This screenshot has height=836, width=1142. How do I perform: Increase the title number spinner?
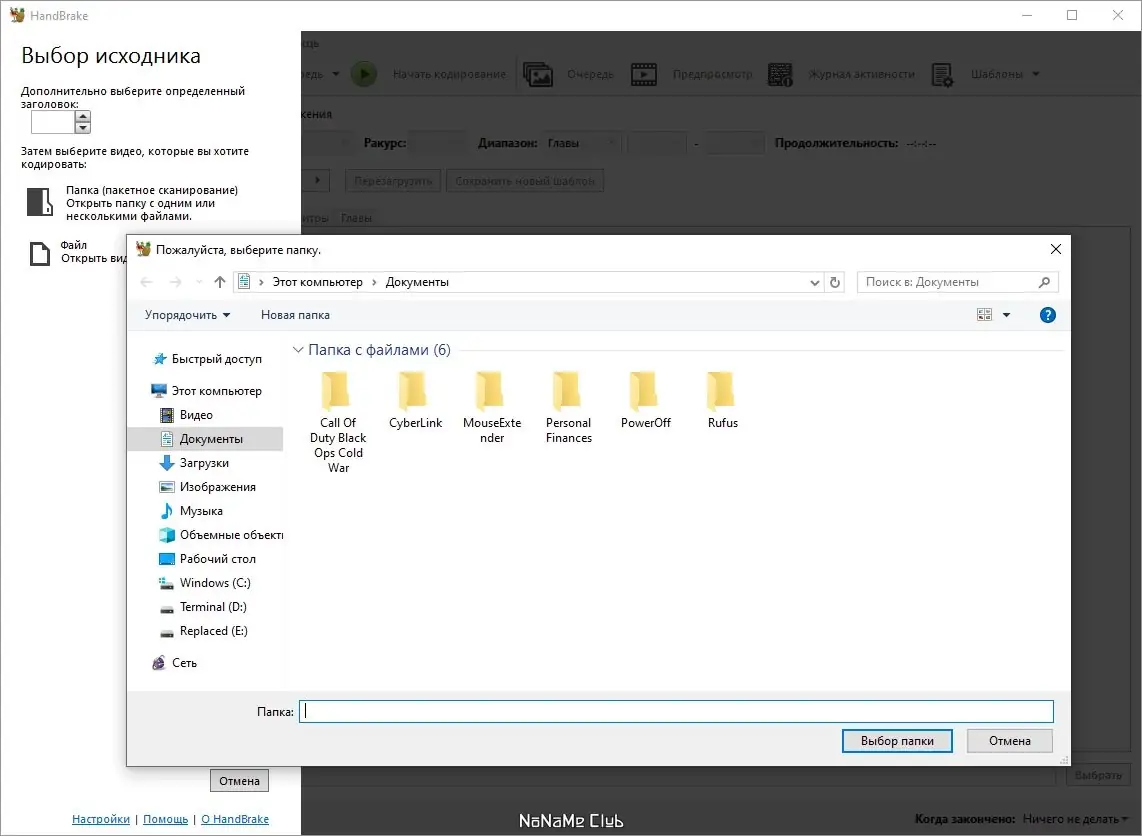coord(83,116)
